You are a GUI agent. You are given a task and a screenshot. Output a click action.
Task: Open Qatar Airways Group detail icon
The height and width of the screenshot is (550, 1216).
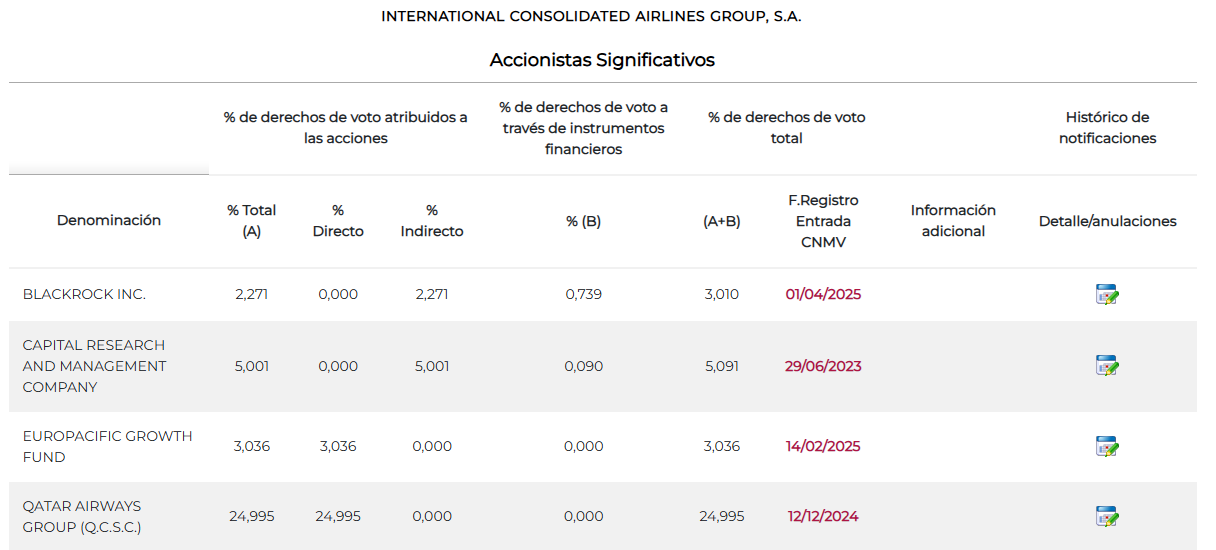[1107, 516]
